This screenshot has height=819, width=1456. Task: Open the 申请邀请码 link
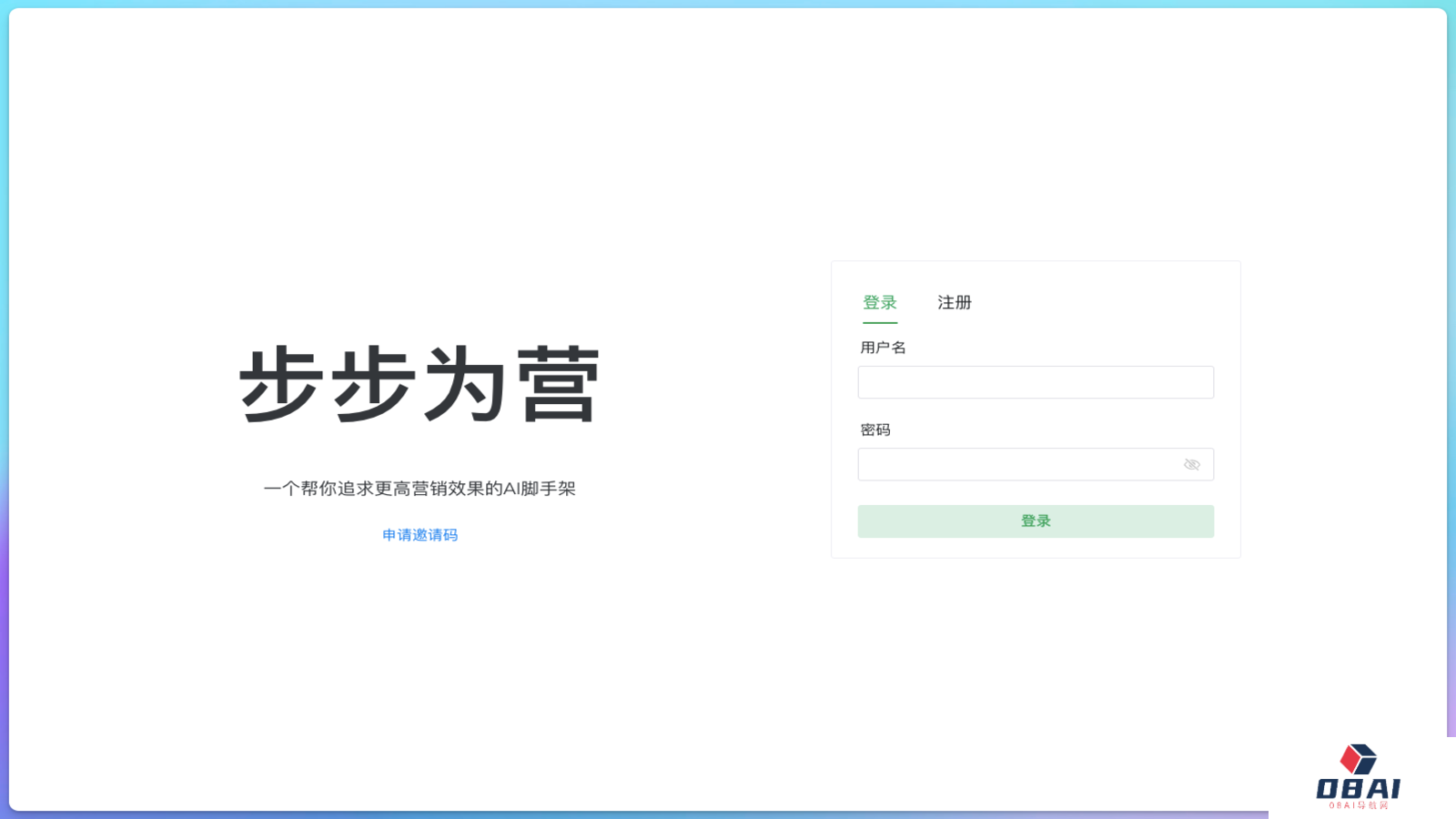419,535
